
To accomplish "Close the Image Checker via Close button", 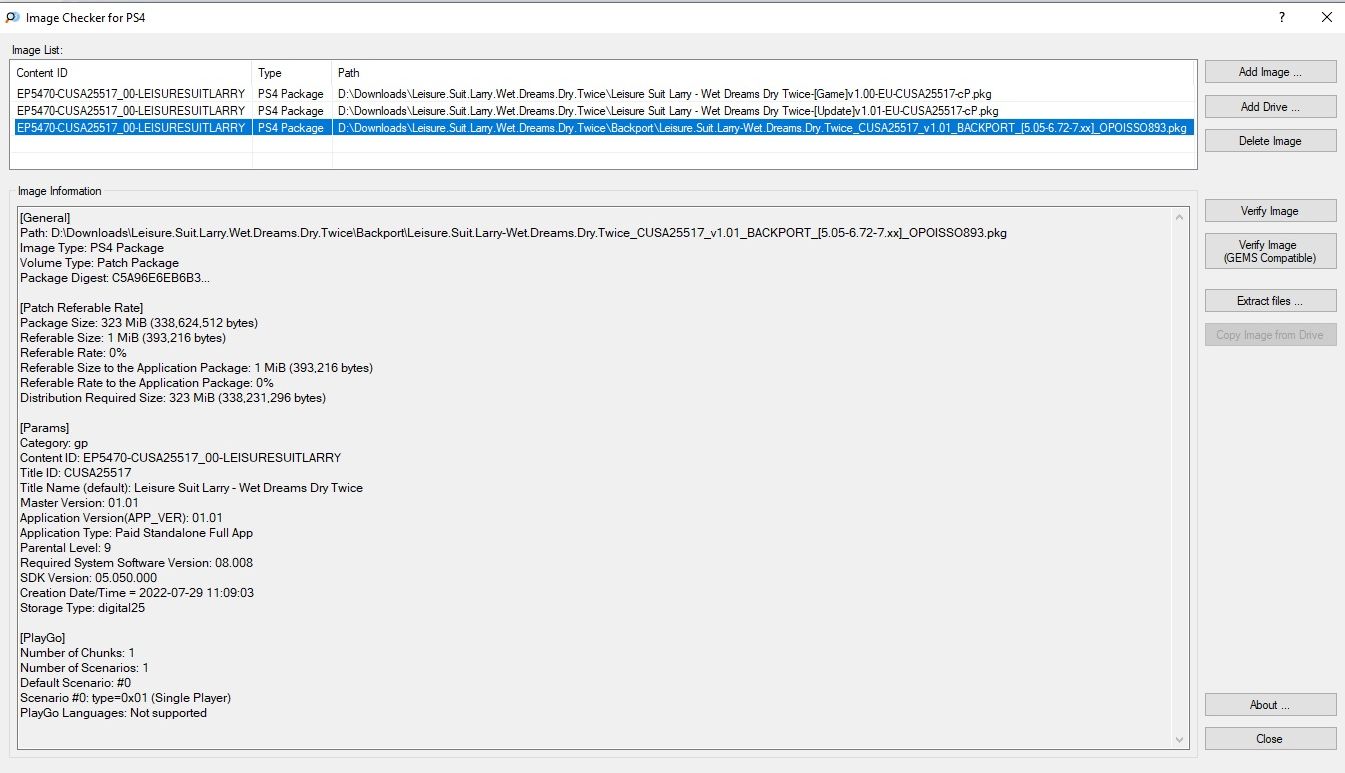I will click(1270, 739).
